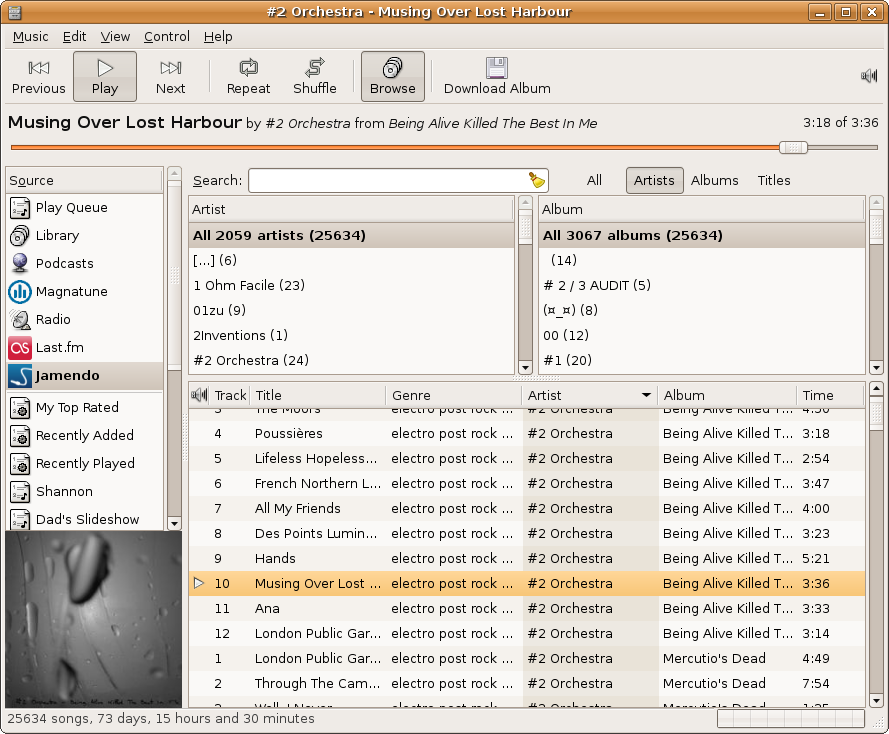The width and height of the screenshot is (889, 734).
Task: Select the track Ana
Action: tap(527, 608)
